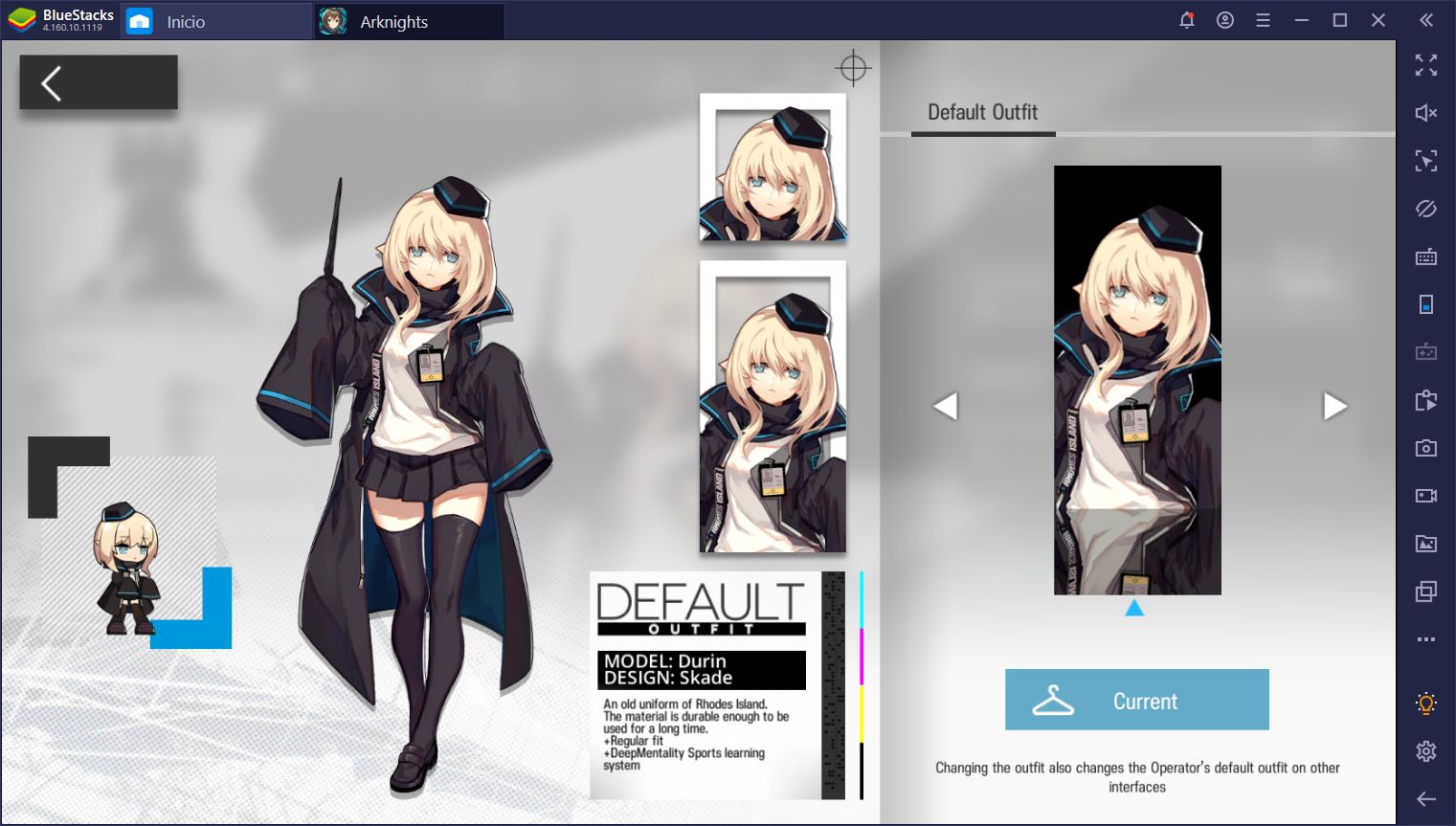Click the DEFAULT OUTFIT description card
The image size is (1456, 826).
coord(718,685)
